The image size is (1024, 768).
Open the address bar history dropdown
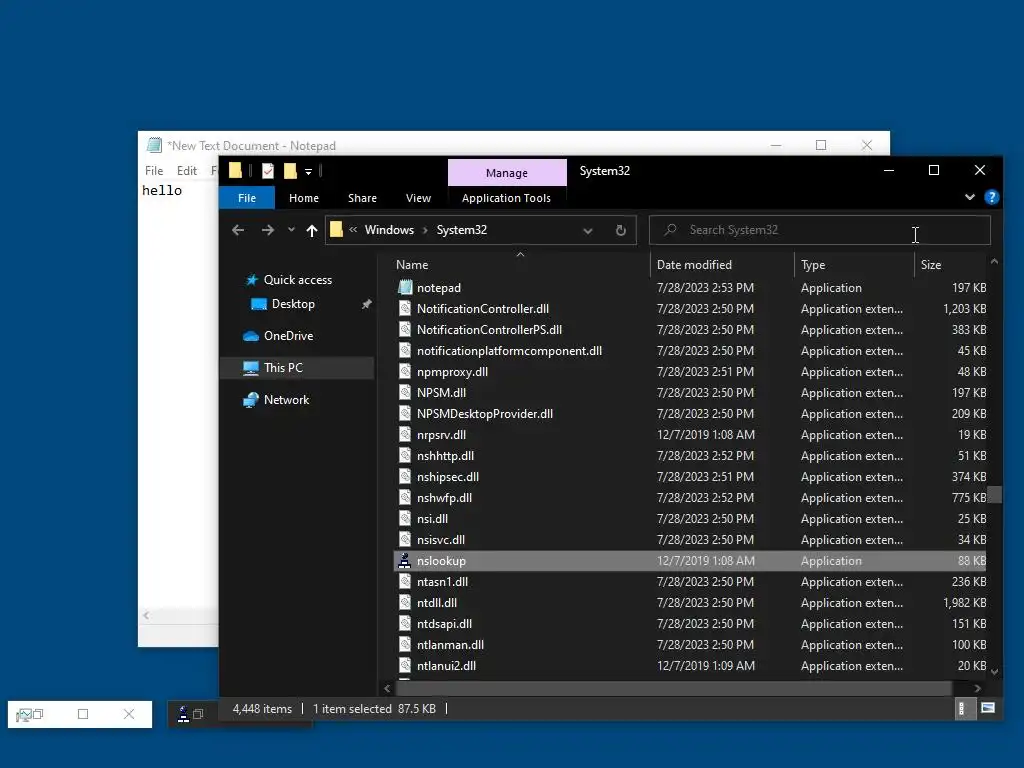point(588,230)
